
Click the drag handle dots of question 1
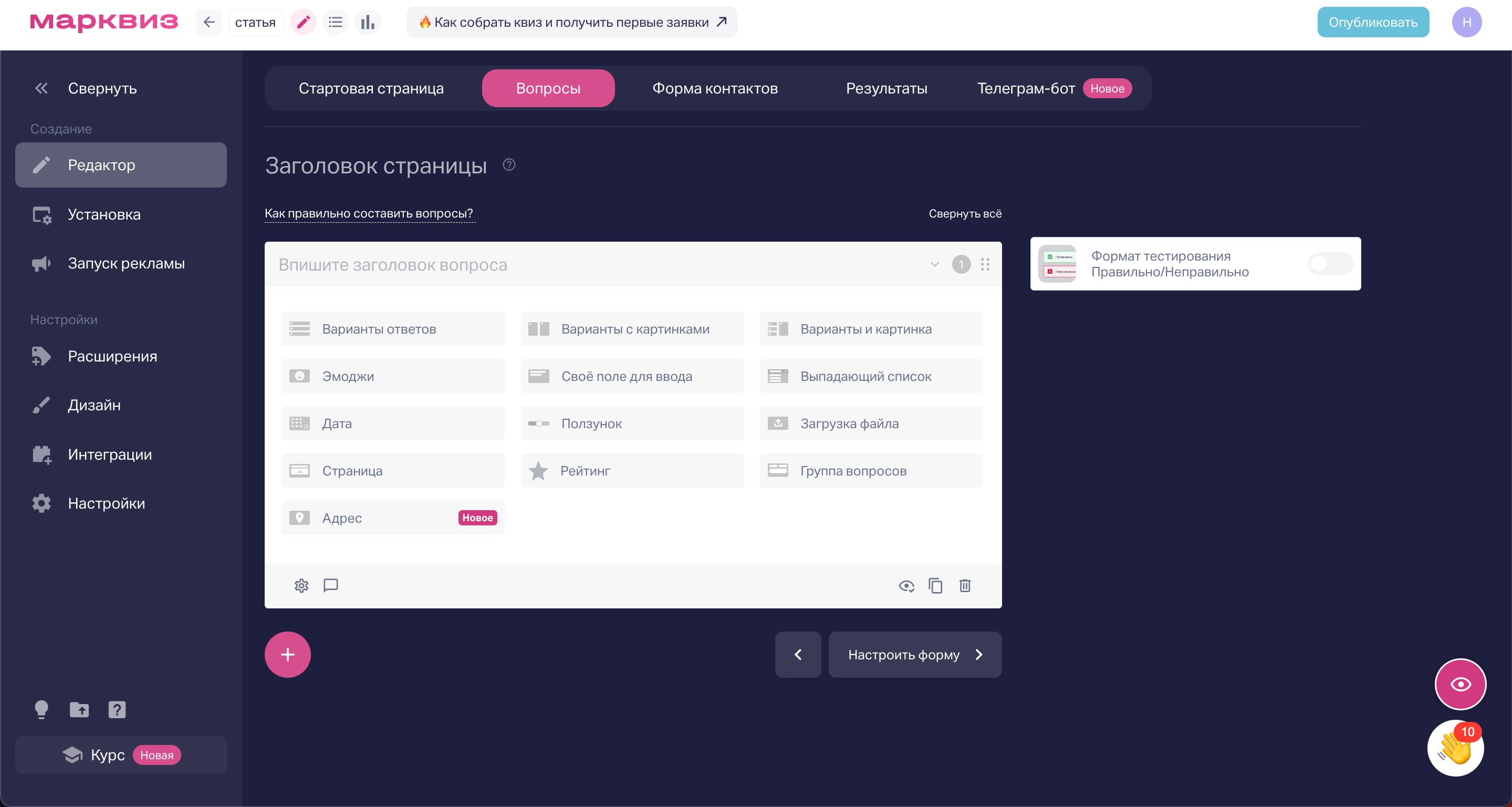tap(985, 264)
